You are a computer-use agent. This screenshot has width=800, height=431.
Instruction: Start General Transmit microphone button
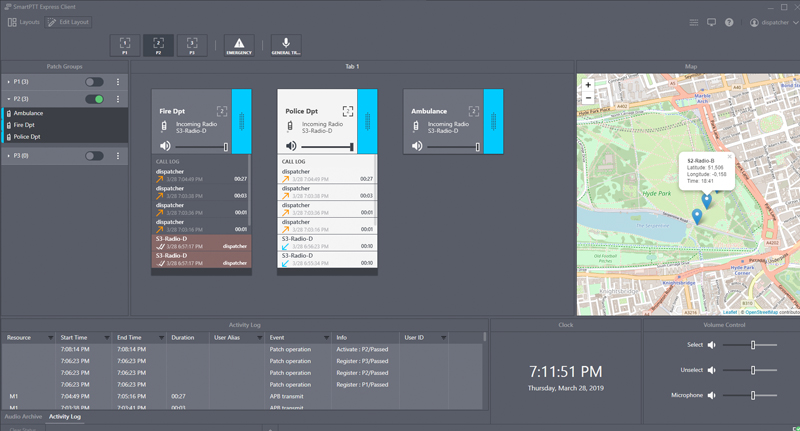coord(286,45)
